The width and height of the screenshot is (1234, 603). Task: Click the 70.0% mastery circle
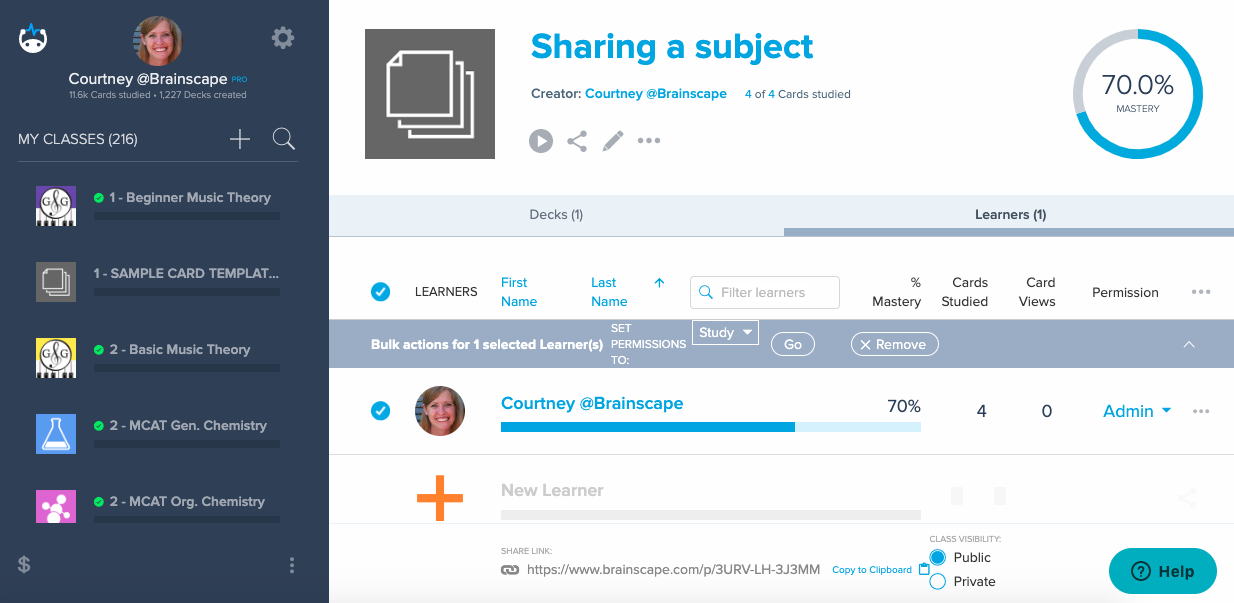click(1138, 94)
